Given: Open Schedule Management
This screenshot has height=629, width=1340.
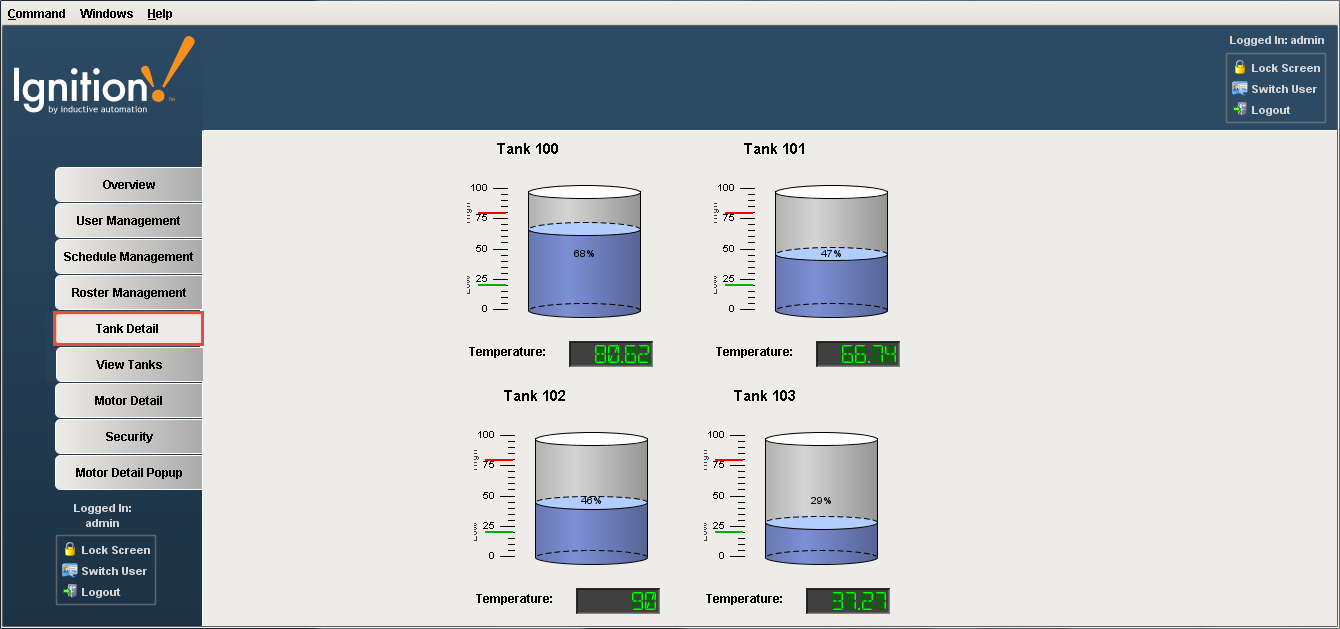Looking at the screenshot, I should (x=128, y=256).
